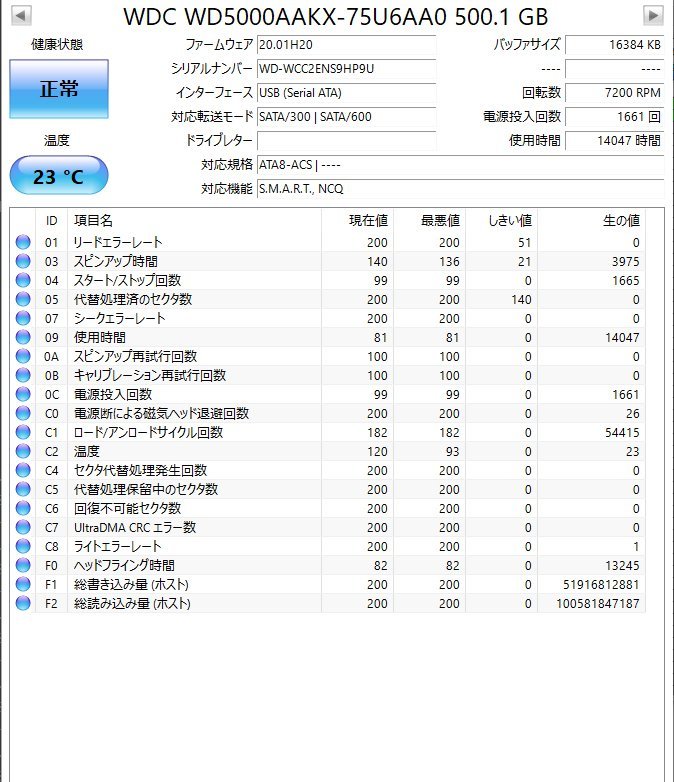674x782 pixels.
Task: Select the ライトエラーレート row name
Action: [x=117, y=546]
